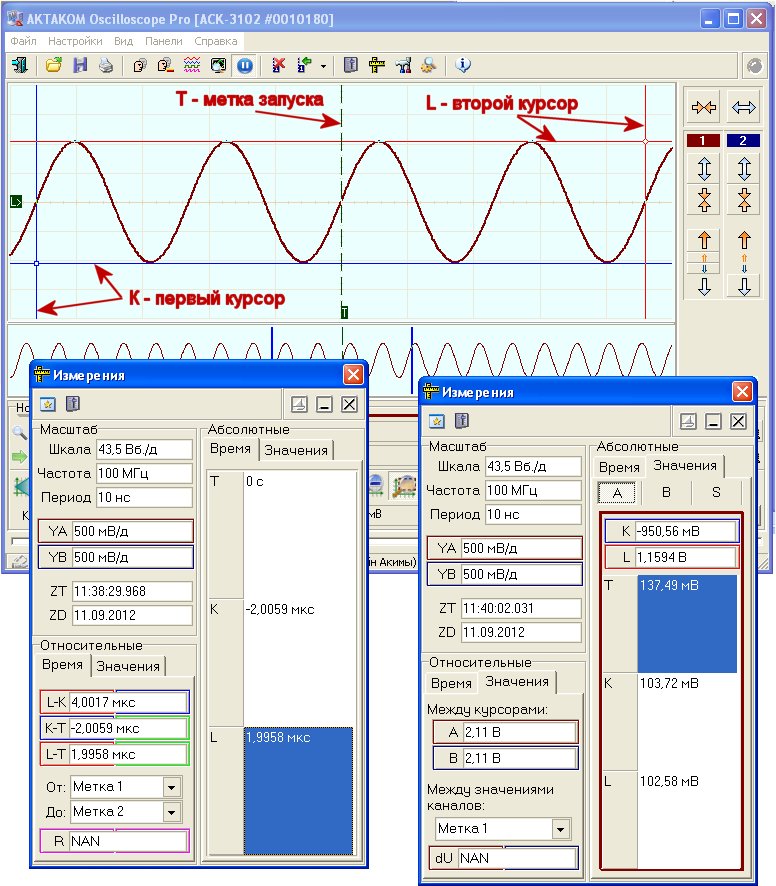Screen dimensions: 776x886
Task: Select absolute Время tab in left window
Action: coord(230,449)
